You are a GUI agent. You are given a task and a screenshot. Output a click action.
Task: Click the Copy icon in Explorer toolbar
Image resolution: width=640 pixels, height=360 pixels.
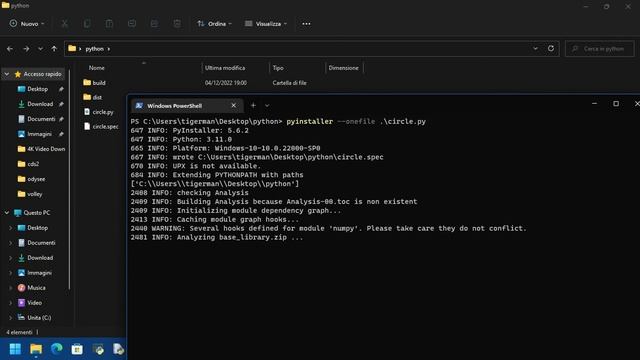(87, 24)
